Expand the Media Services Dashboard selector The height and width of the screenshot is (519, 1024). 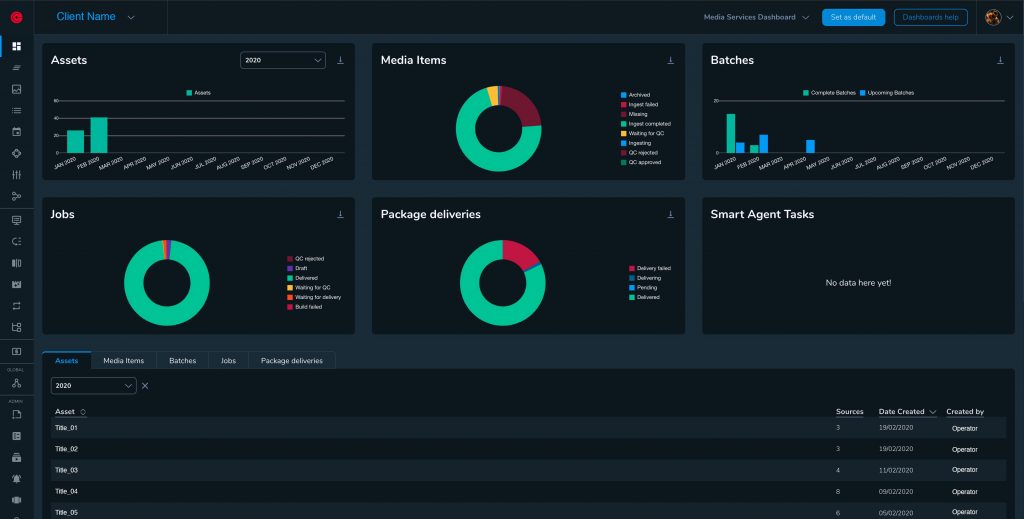click(x=756, y=17)
